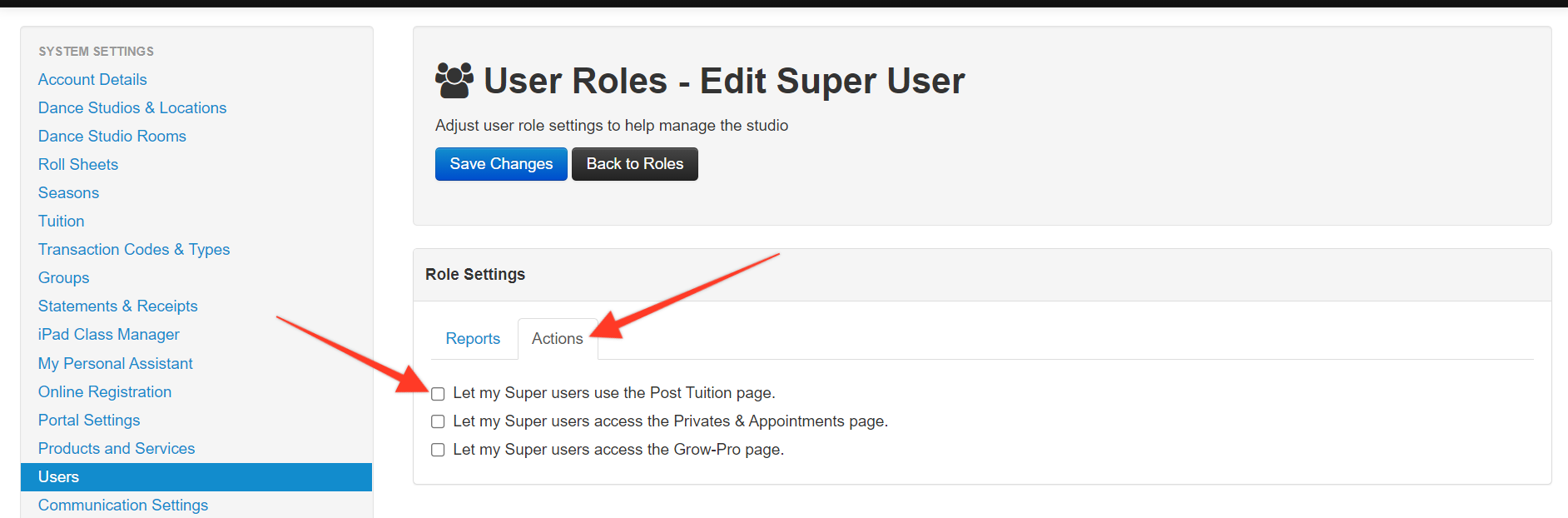1568x518 pixels.
Task: Save role edits with Save Changes
Action: (x=501, y=164)
